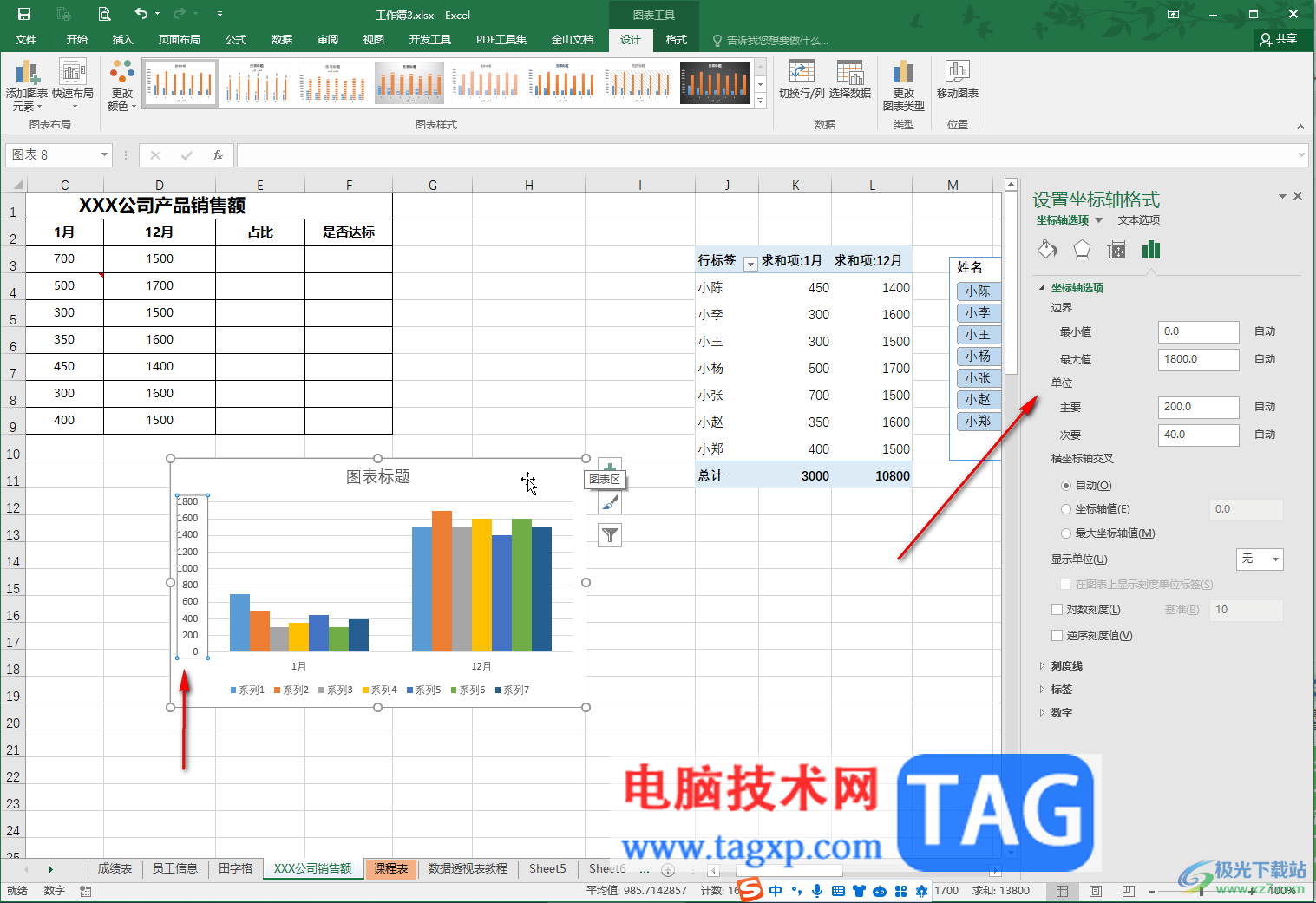Click the Tell me what to do search box

(770, 40)
